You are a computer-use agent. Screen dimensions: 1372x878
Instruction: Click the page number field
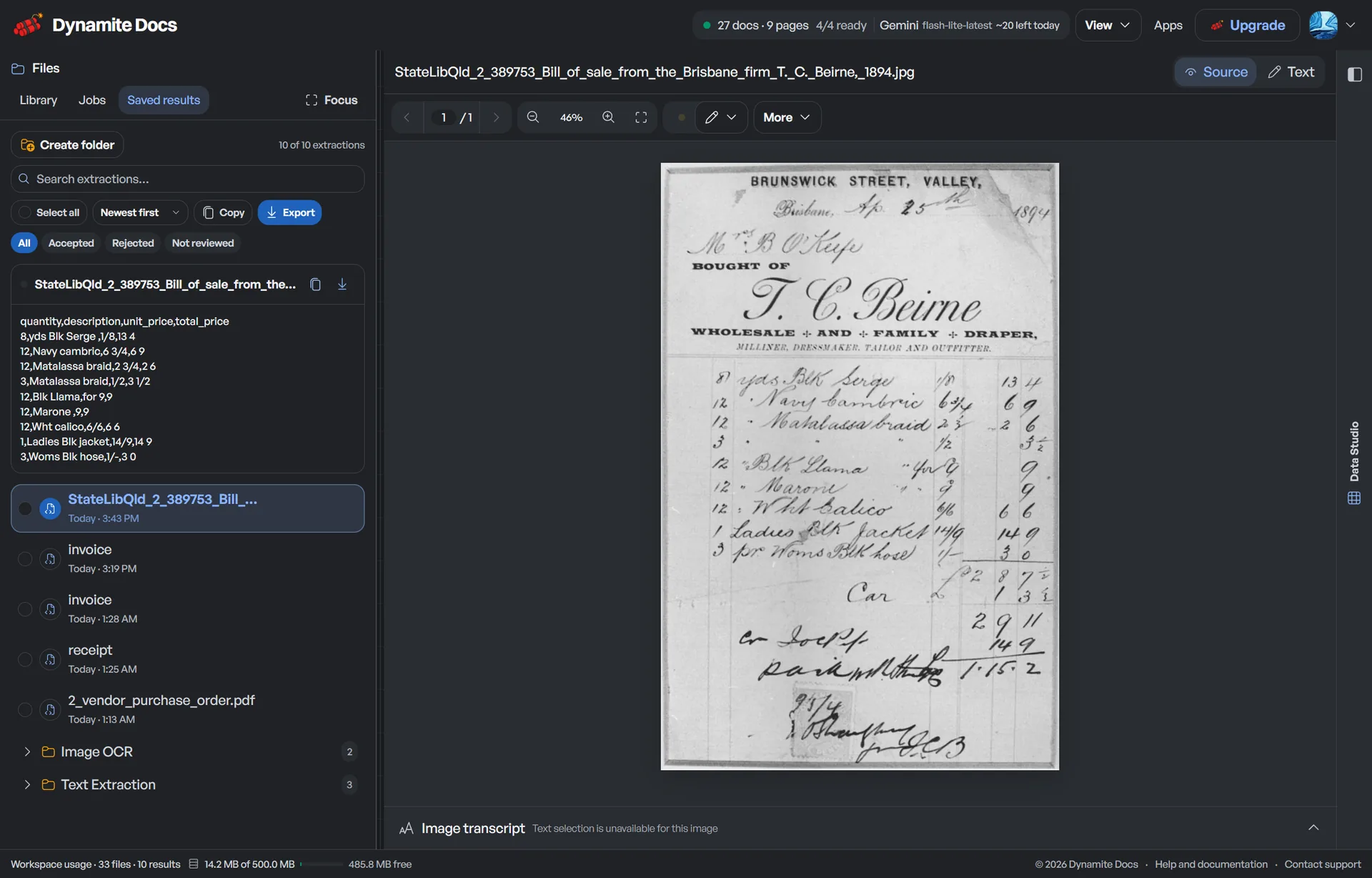pyautogui.click(x=444, y=117)
